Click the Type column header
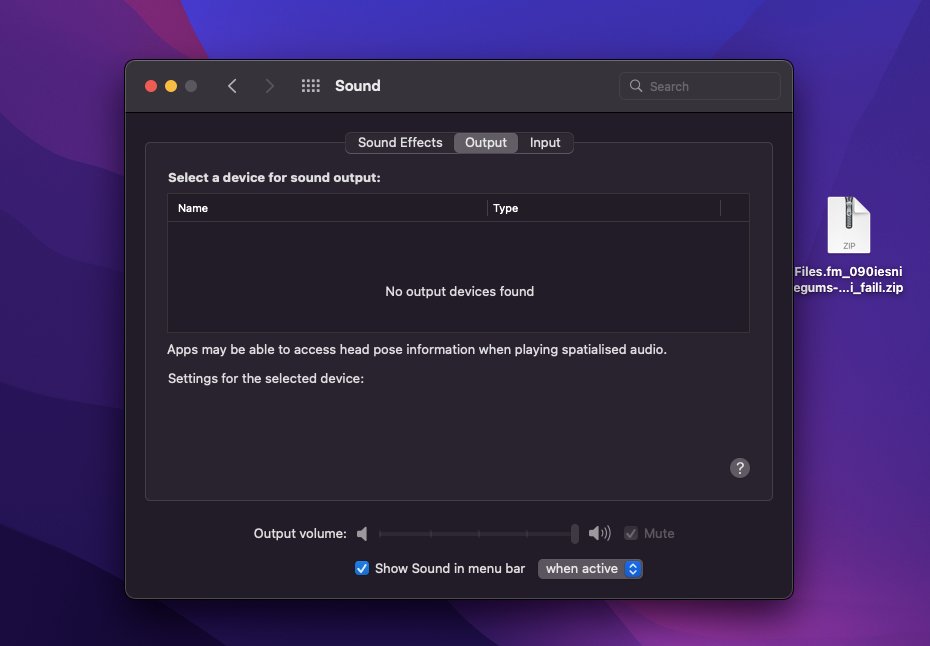 click(604, 208)
